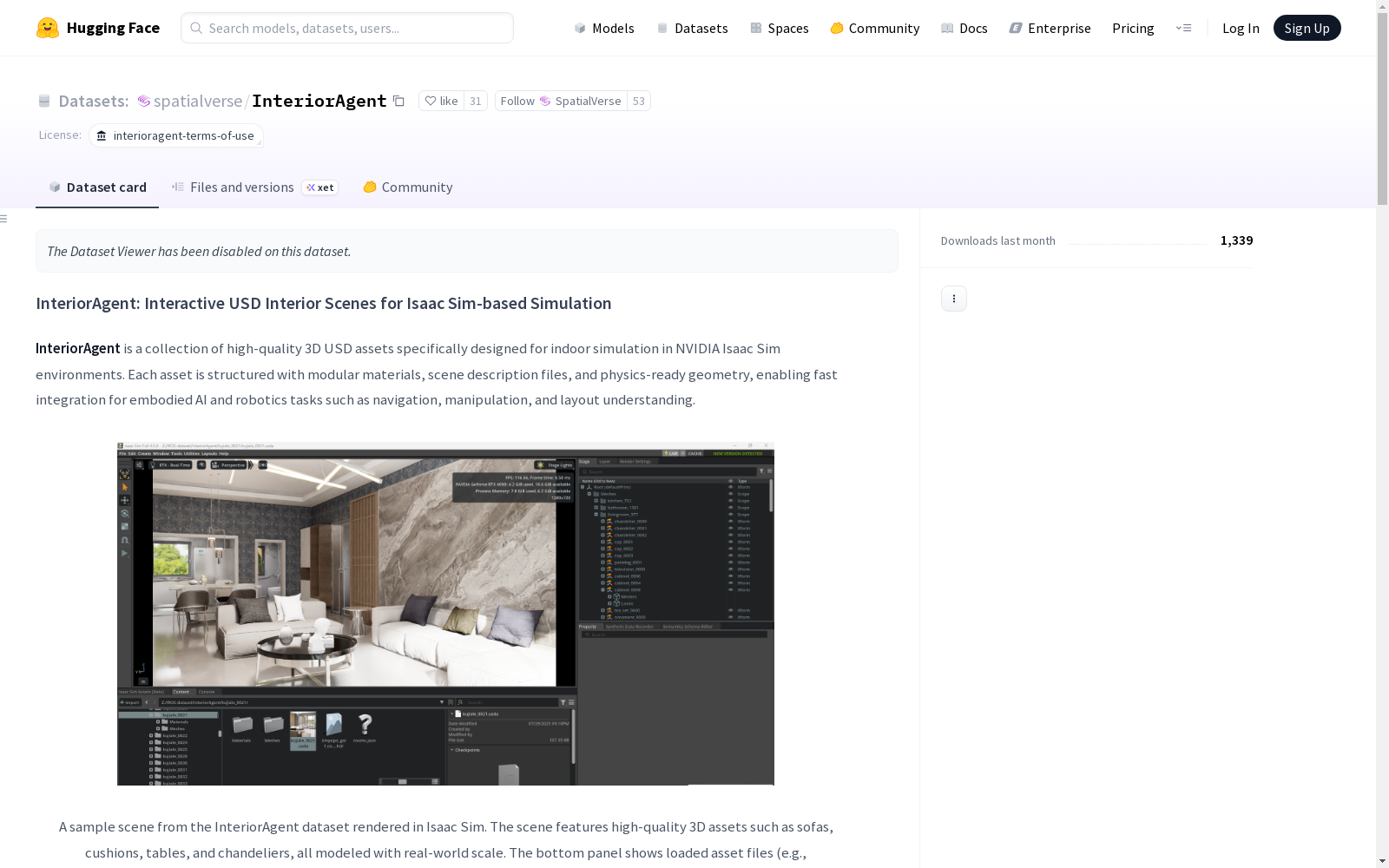Open the three-dot options menu in sidebar
This screenshot has height=868, width=1389.
pos(954,299)
